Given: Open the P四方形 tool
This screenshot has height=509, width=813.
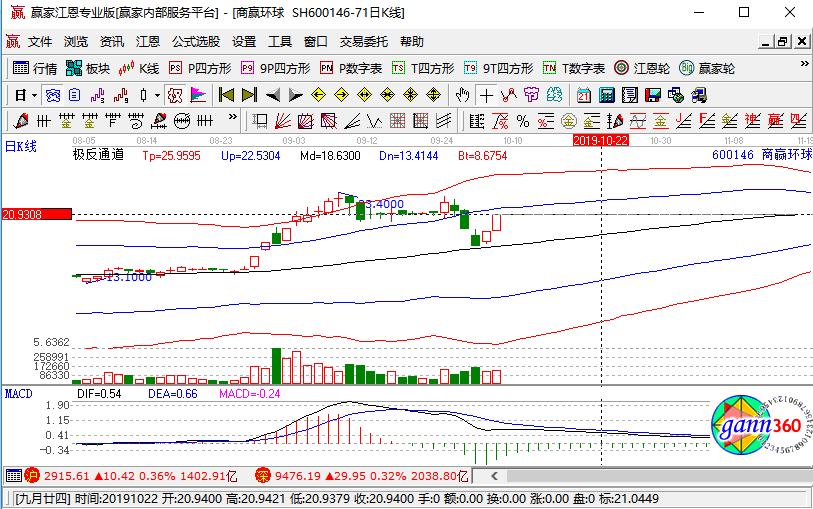Looking at the screenshot, I should (200, 68).
